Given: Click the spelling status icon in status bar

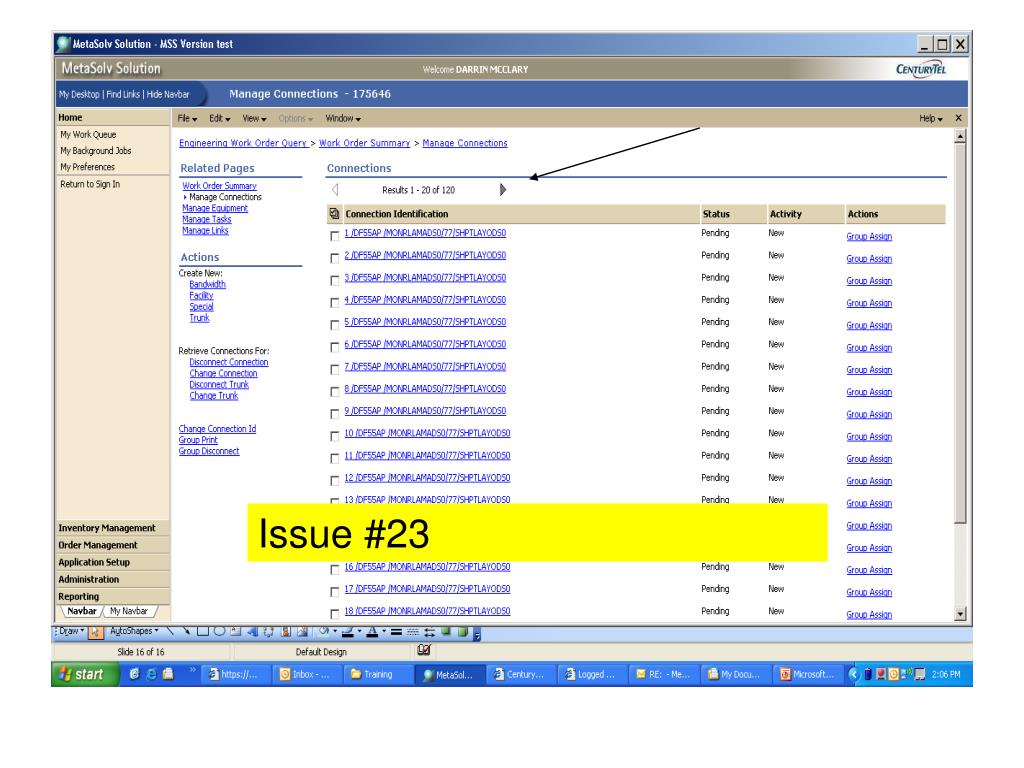Looking at the screenshot, I should 424,650.
